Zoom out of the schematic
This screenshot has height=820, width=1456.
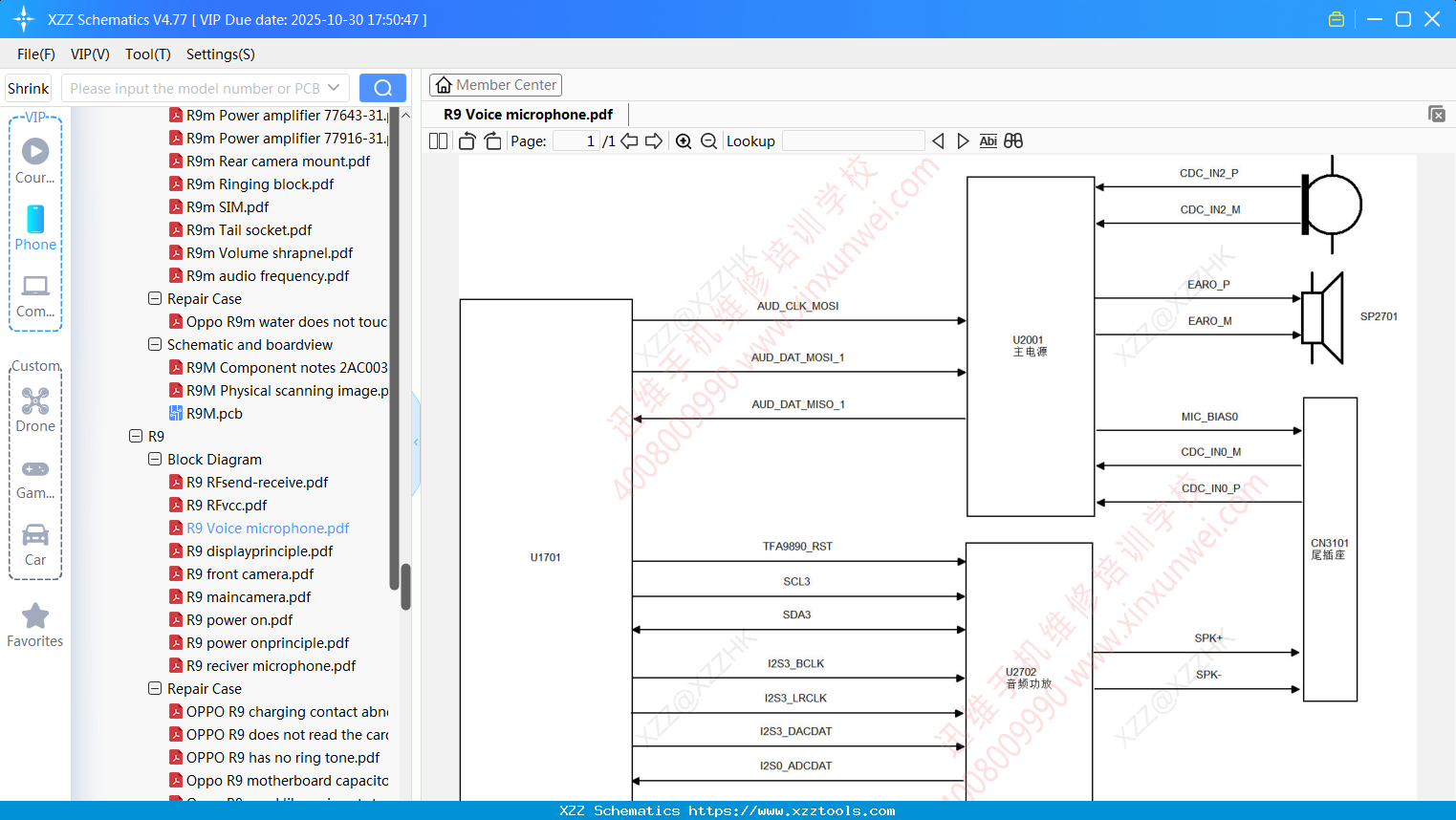tap(708, 140)
